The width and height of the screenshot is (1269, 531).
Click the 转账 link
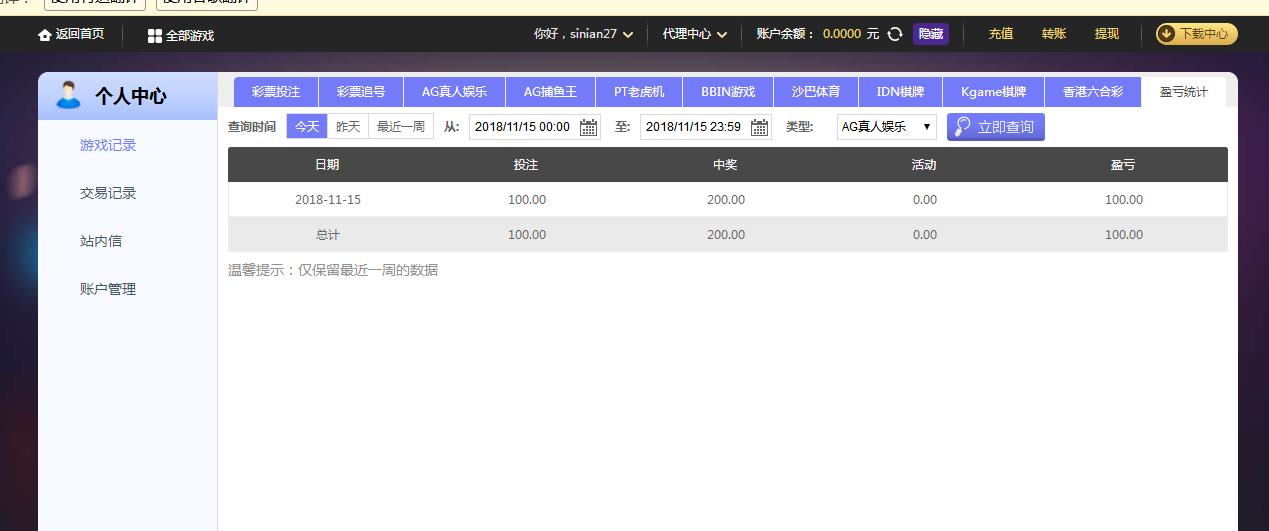pyautogui.click(x=1054, y=34)
